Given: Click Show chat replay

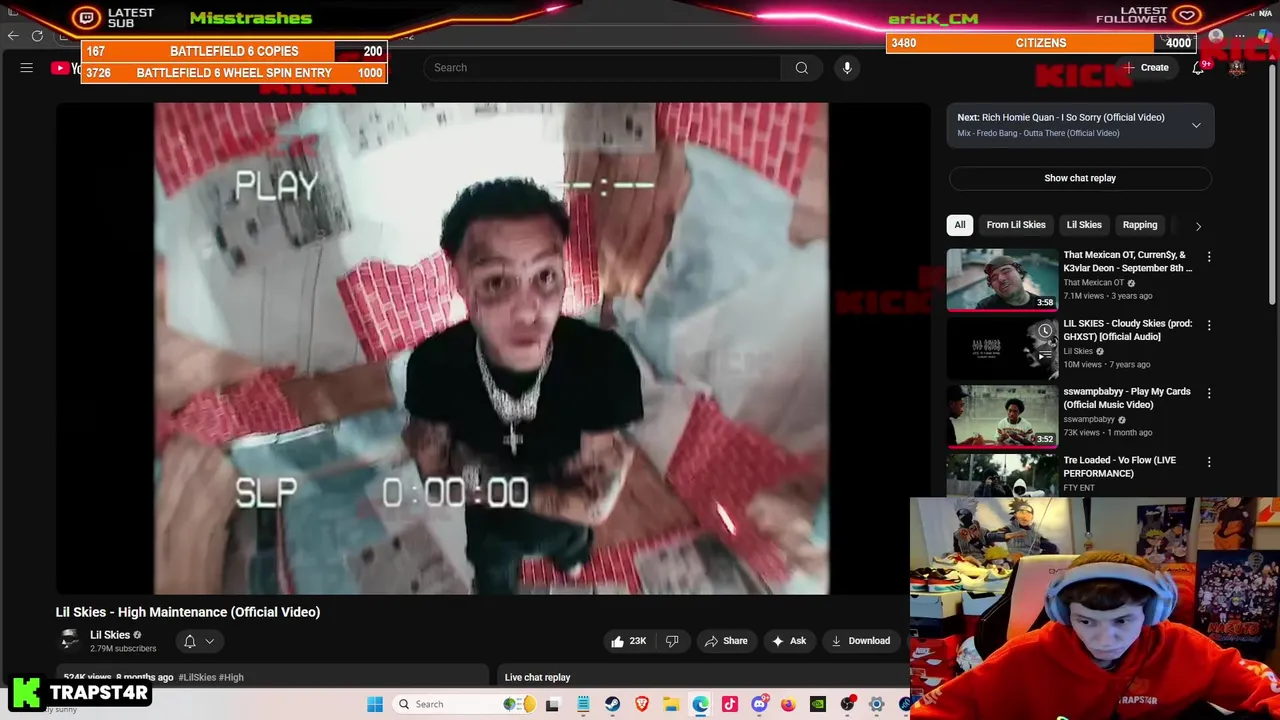Looking at the screenshot, I should pyautogui.click(x=1080, y=178).
